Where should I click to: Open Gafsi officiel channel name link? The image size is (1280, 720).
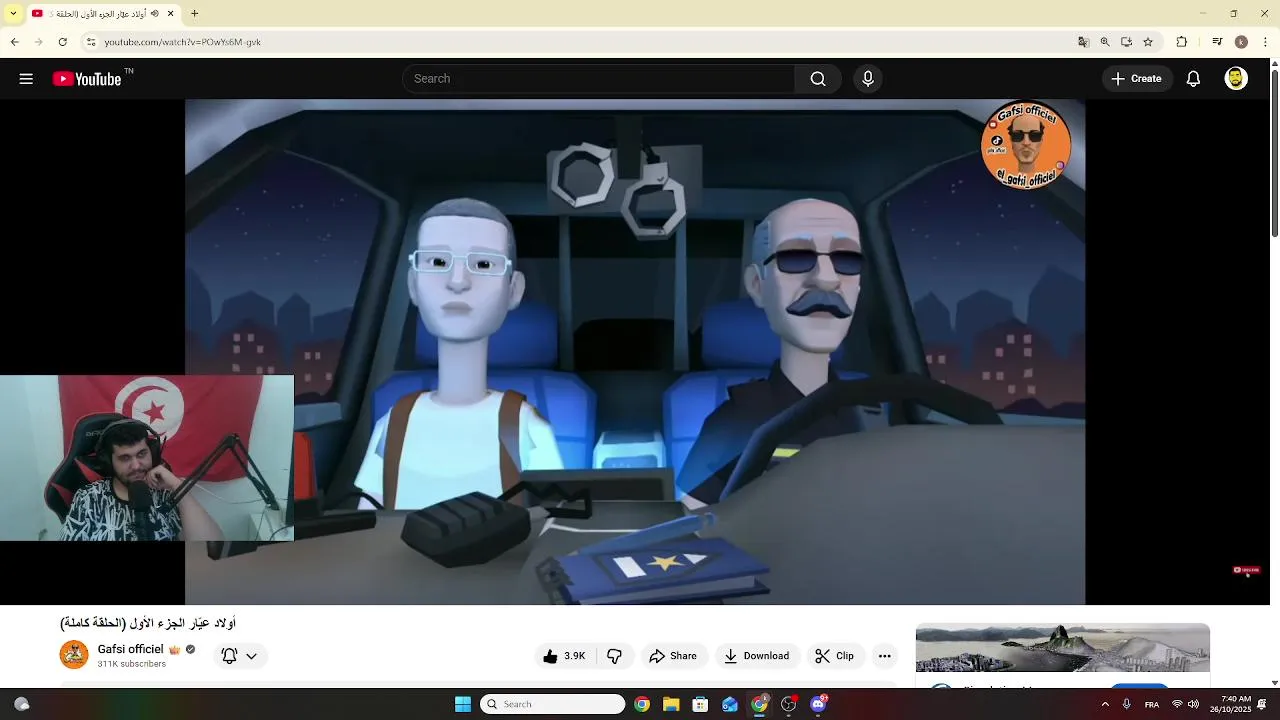coord(130,649)
